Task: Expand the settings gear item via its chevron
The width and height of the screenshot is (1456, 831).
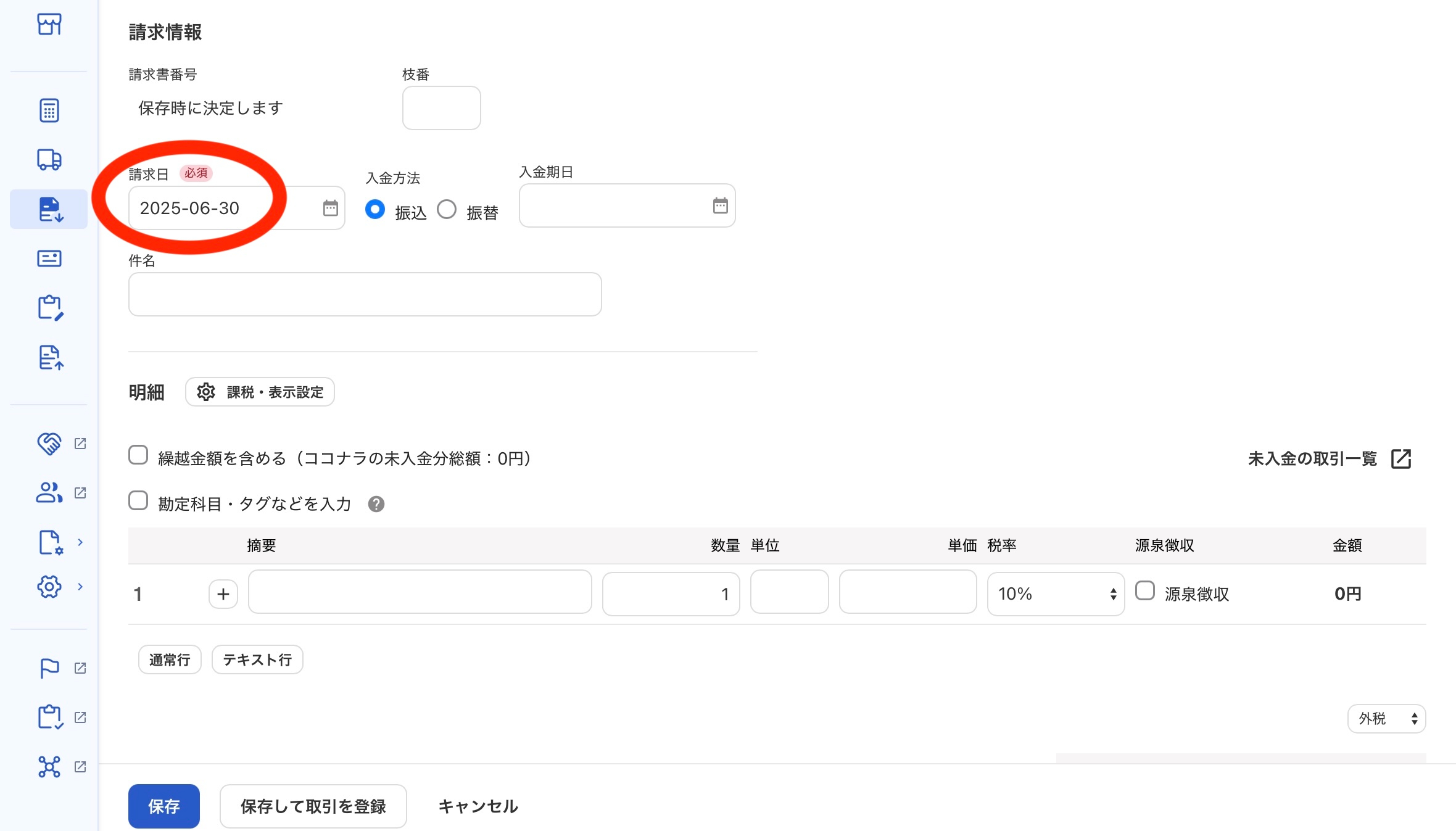Action: tap(80, 587)
